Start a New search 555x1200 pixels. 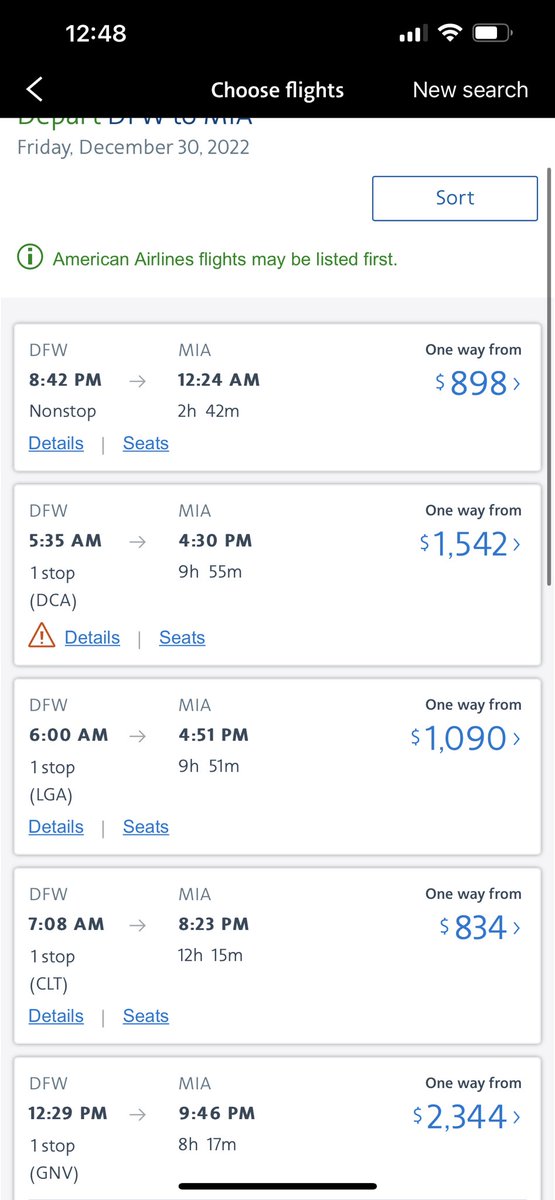[470, 89]
